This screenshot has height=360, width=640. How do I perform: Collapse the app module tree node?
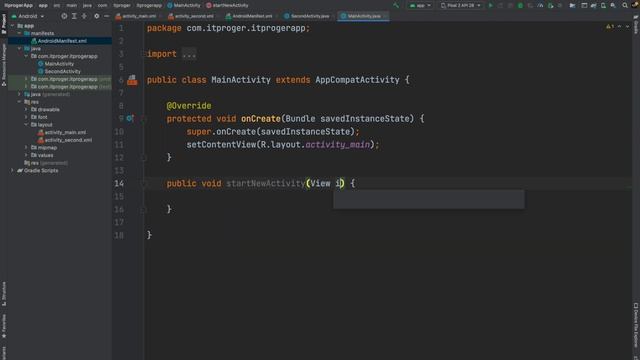click(12, 26)
